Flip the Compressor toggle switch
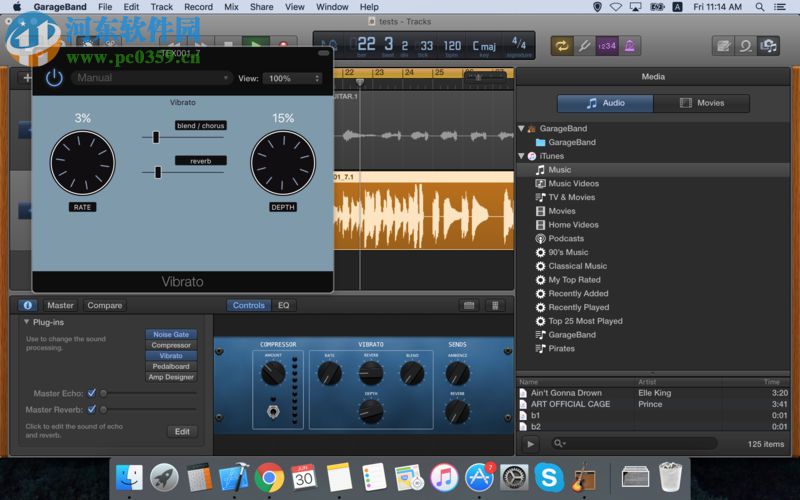Viewport: 800px width, 500px height. point(273,410)
